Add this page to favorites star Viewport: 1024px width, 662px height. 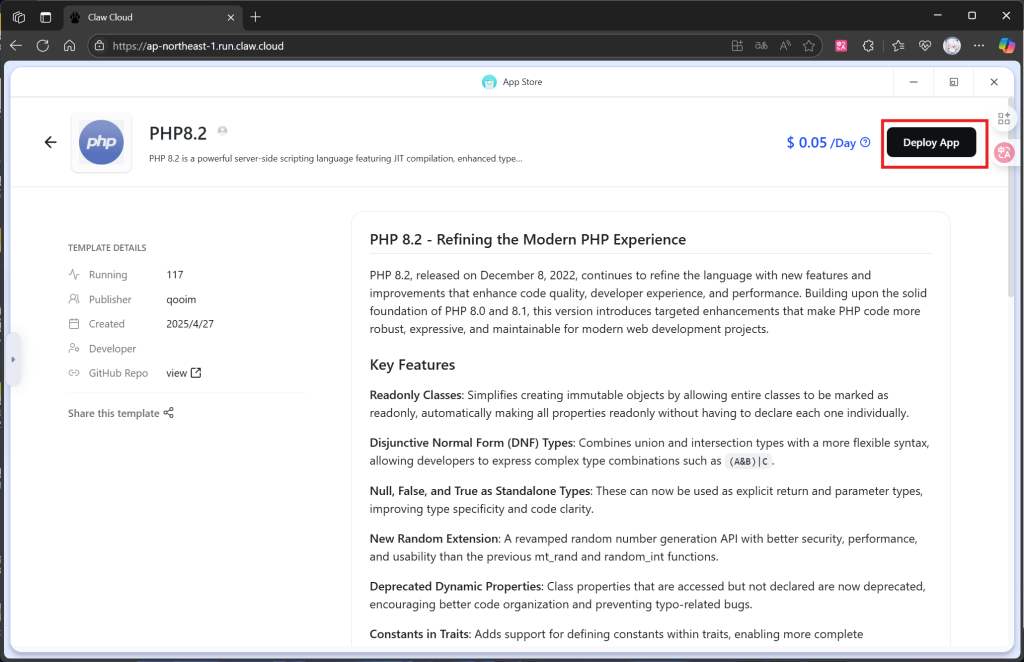coord(809,46)
